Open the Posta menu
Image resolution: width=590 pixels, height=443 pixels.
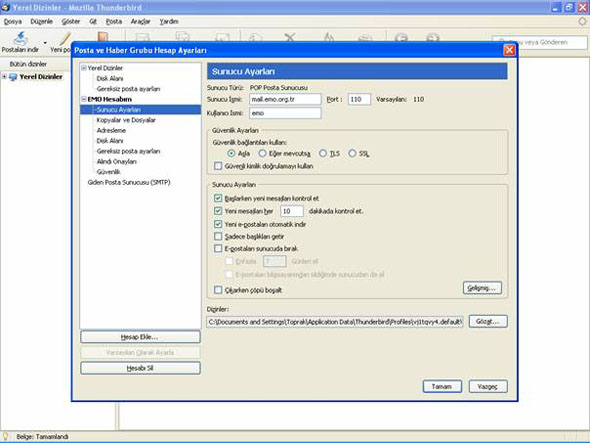[114, 21]
